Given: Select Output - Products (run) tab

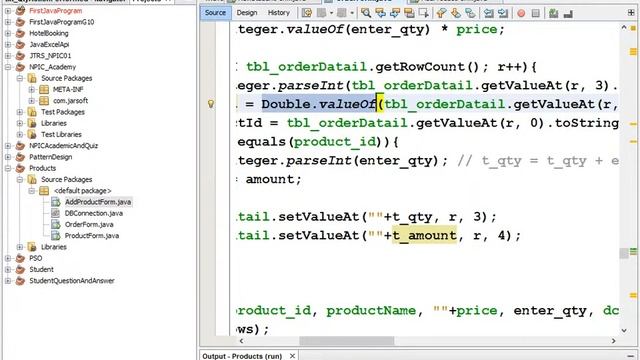Looking at the screenshot, I should click(242, 356).
